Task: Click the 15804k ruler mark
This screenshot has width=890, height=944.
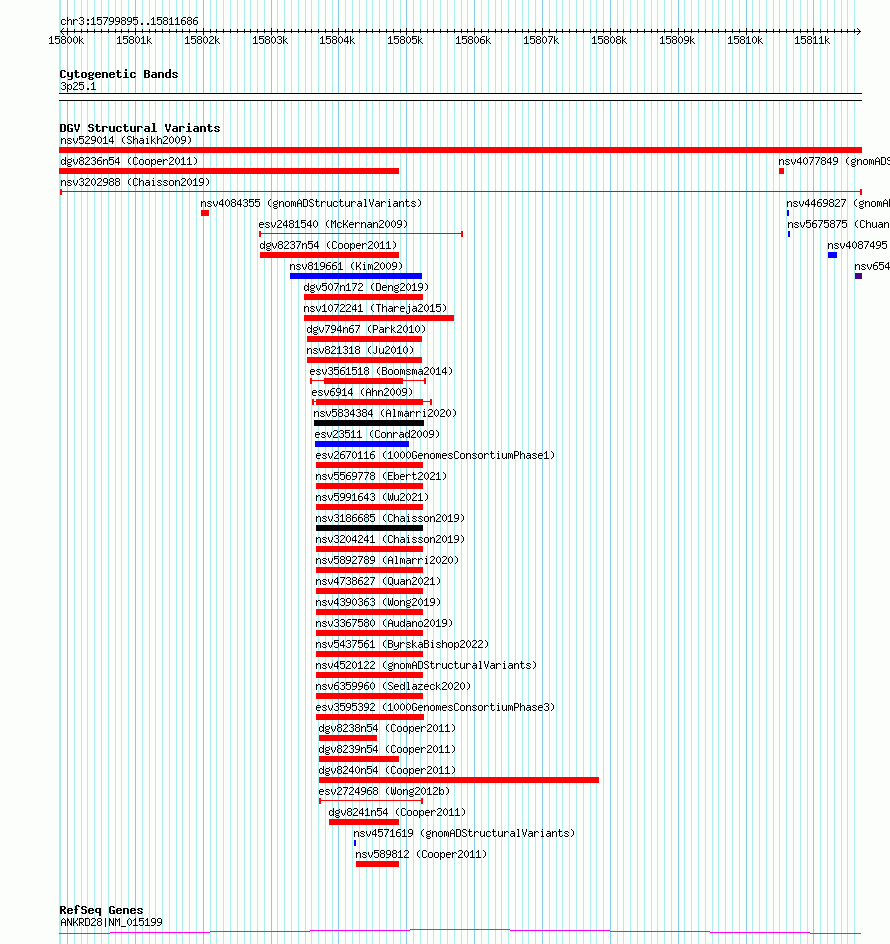Action: [x=337, y=40]
